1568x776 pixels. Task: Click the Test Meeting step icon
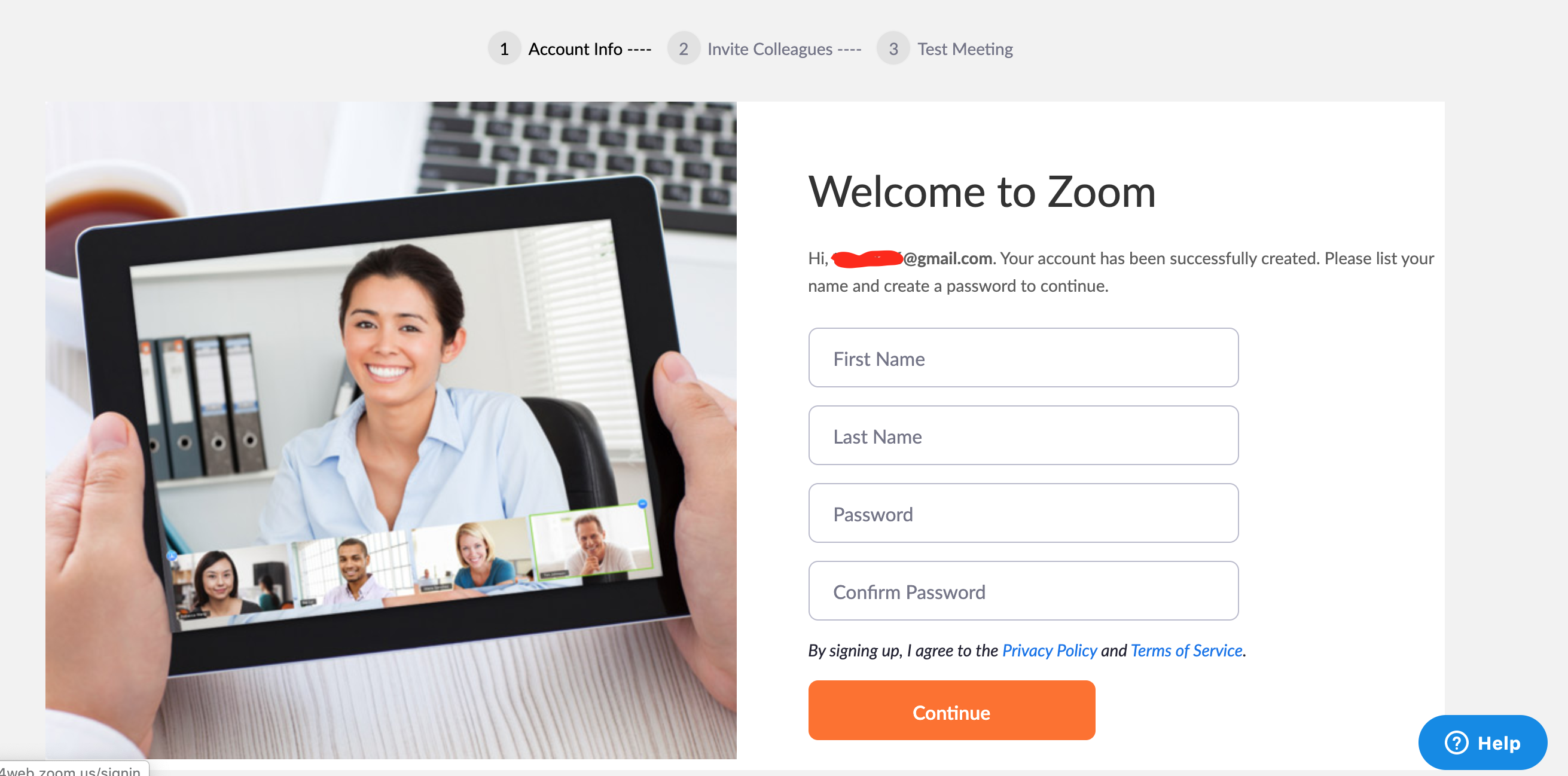click(893, 48)
